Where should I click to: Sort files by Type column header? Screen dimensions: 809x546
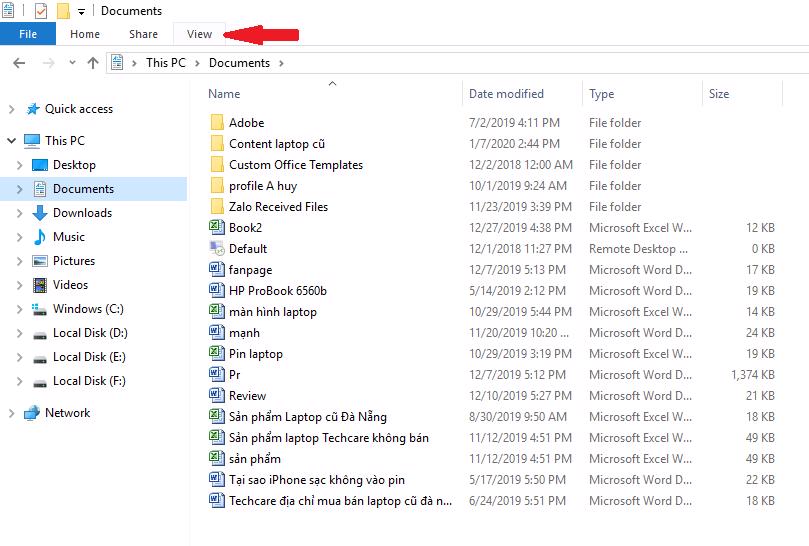[602, 94]
